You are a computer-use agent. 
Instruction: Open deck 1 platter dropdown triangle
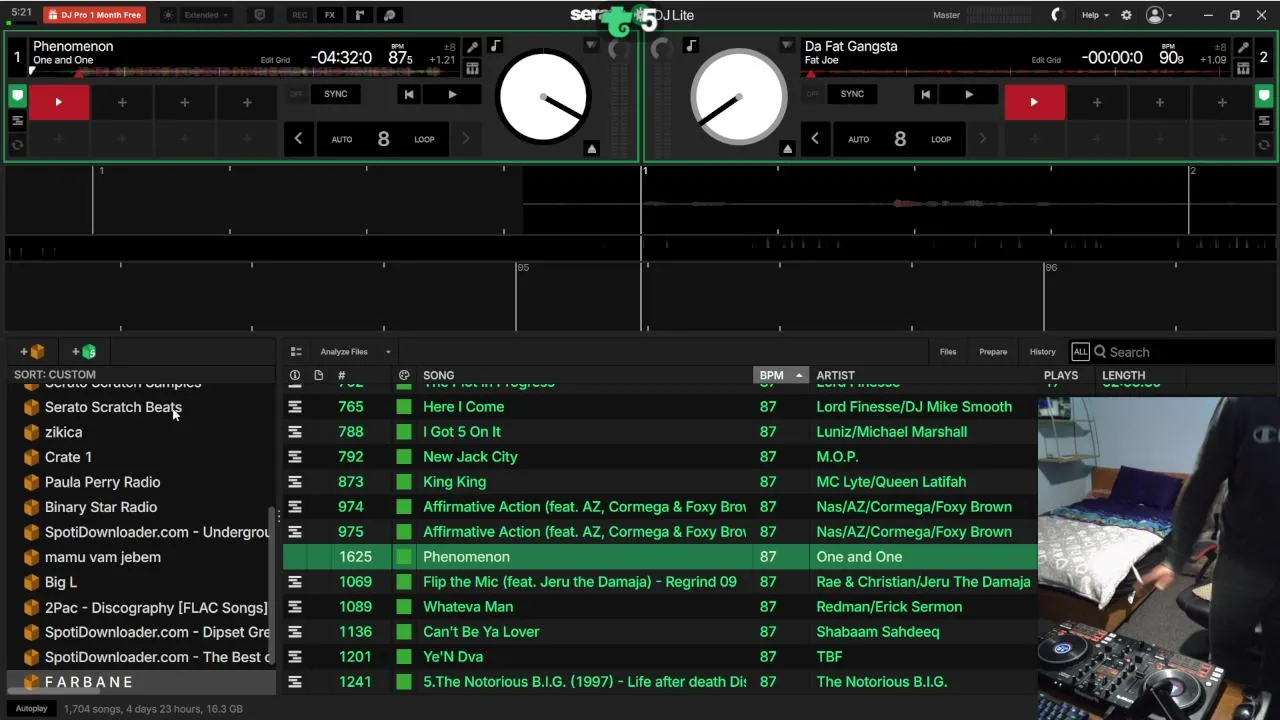(x=591, y=46)
